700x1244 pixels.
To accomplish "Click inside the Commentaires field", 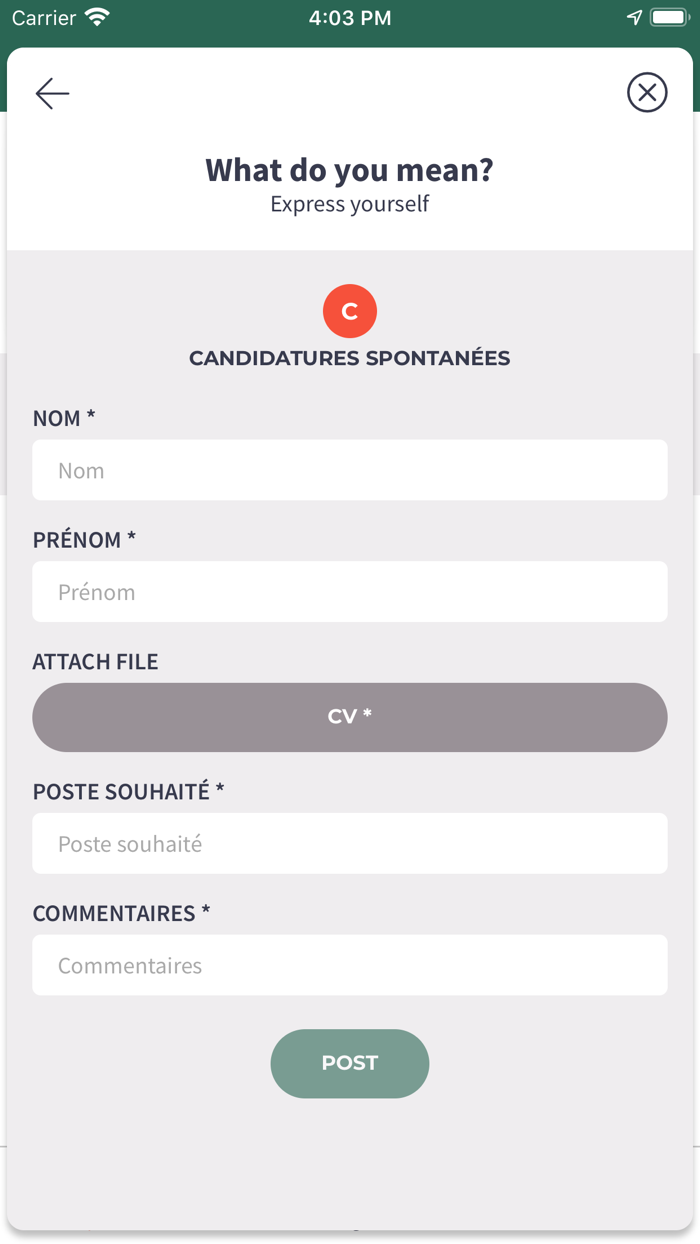I will (350, 965).
